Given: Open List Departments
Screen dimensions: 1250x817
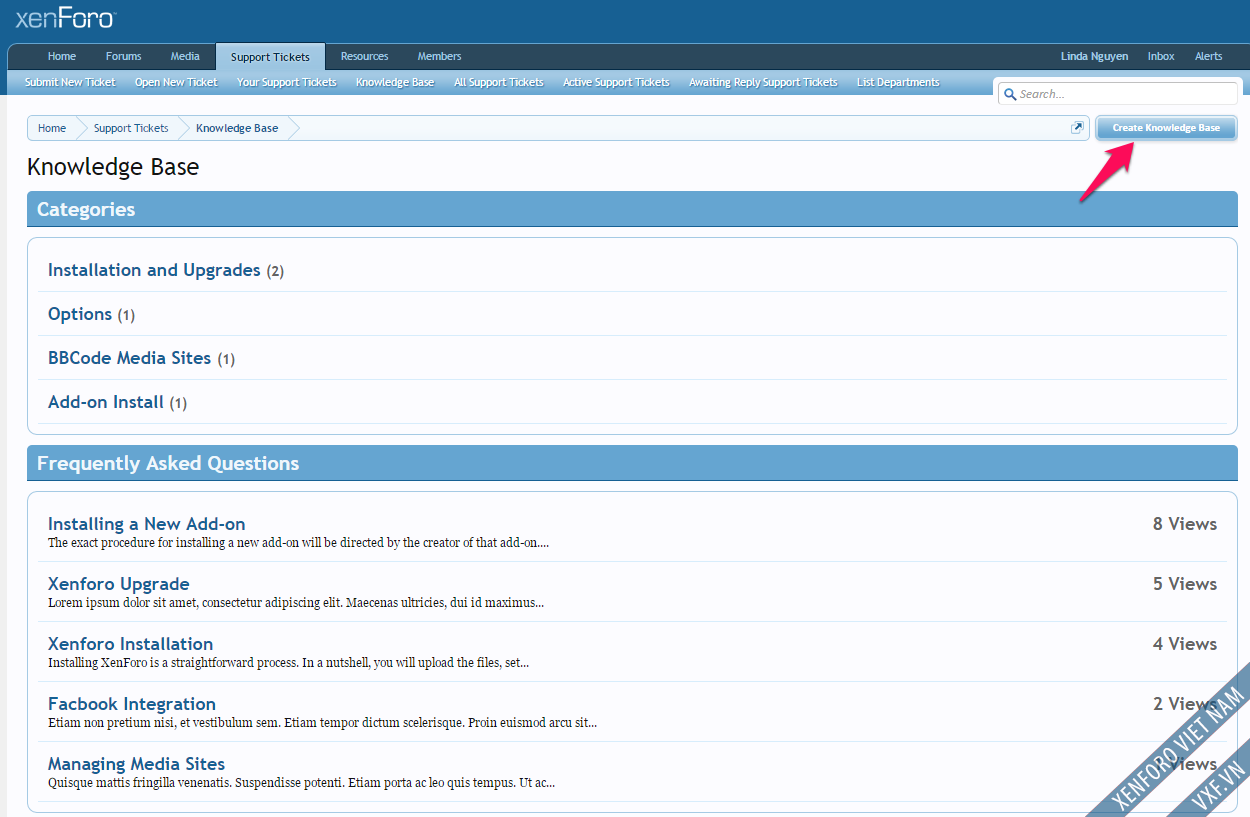Looking at the screenshot, I should point(897,81).
